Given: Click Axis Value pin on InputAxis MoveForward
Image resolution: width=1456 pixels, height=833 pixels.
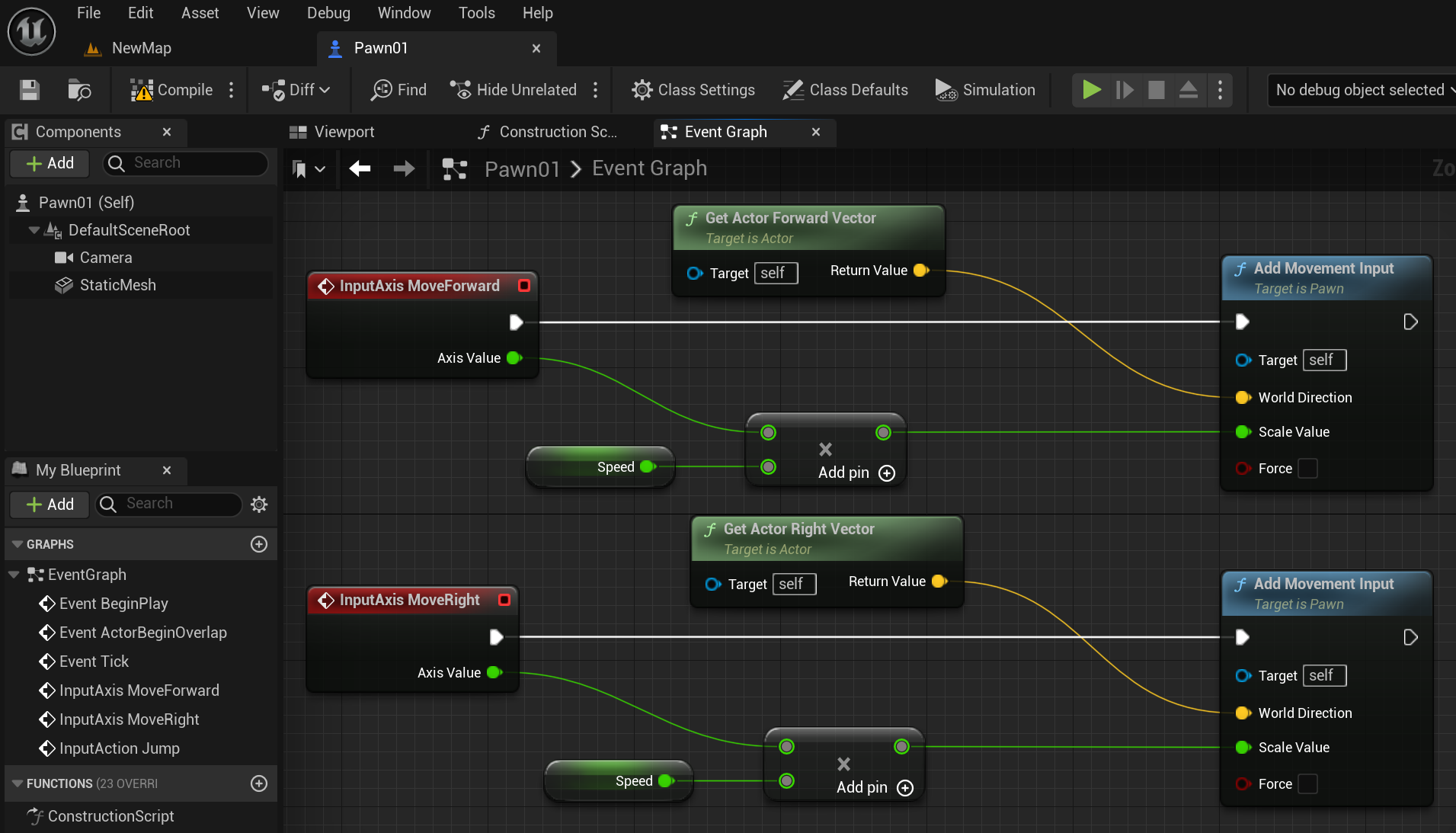Looking at the screenshot, I should coord(514,358).
